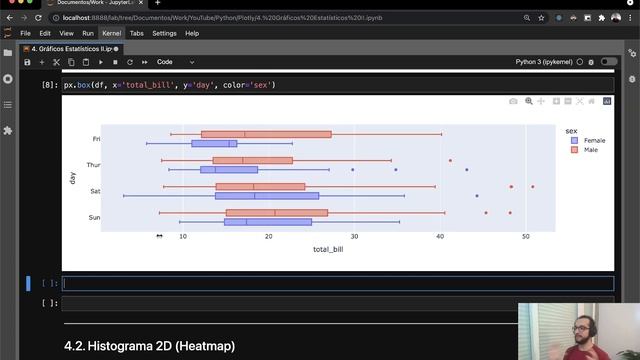Toggle Male series in the plot legend
The image size is (640, 360).
tap(584, 150)
